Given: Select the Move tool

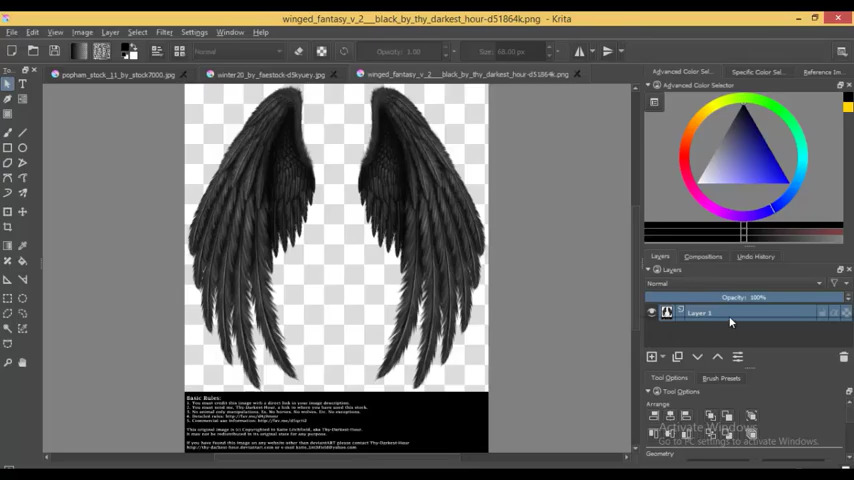Looking at the screenshot, I should [22, 212].
